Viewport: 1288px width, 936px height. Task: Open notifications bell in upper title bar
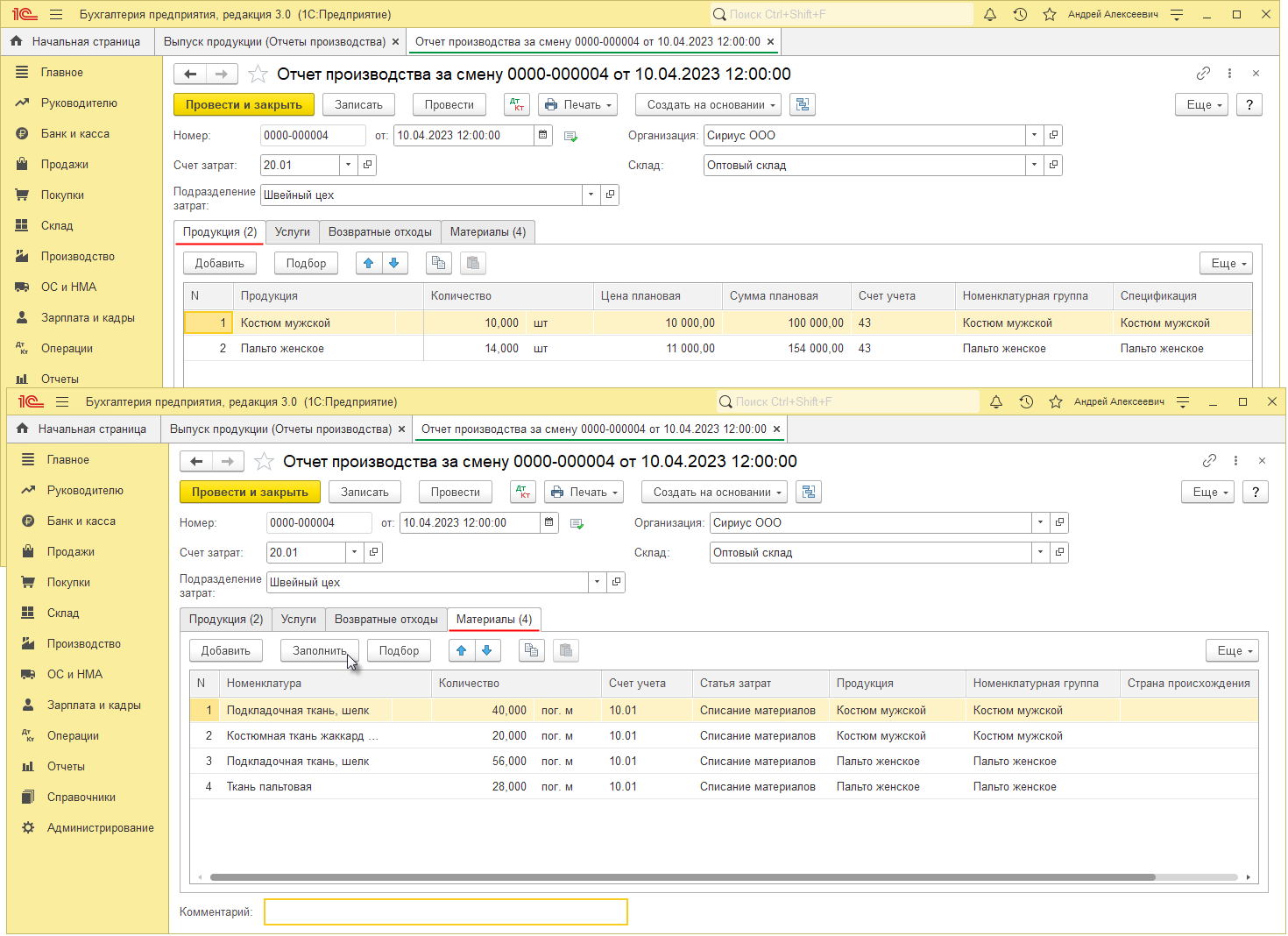[990, 15]
